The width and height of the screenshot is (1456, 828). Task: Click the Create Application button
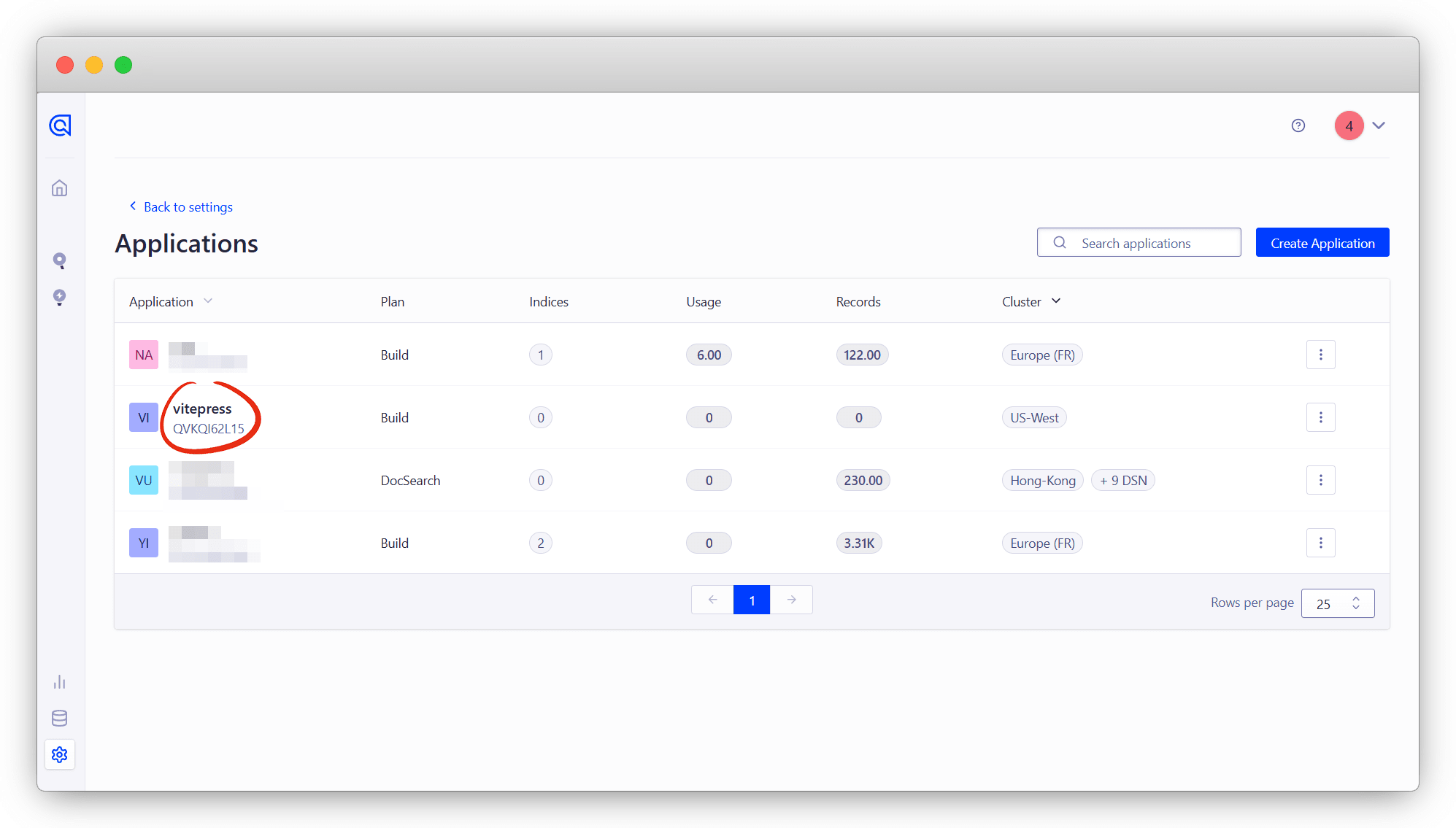1322,243
